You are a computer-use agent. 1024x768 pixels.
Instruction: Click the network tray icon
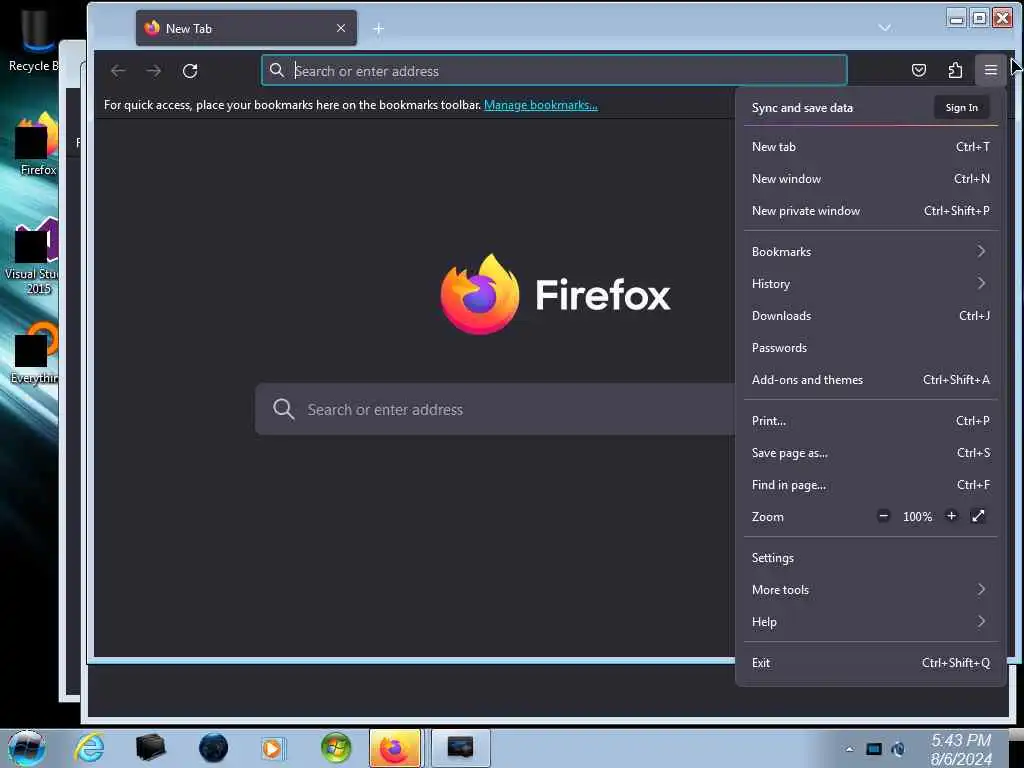point(874,749)
